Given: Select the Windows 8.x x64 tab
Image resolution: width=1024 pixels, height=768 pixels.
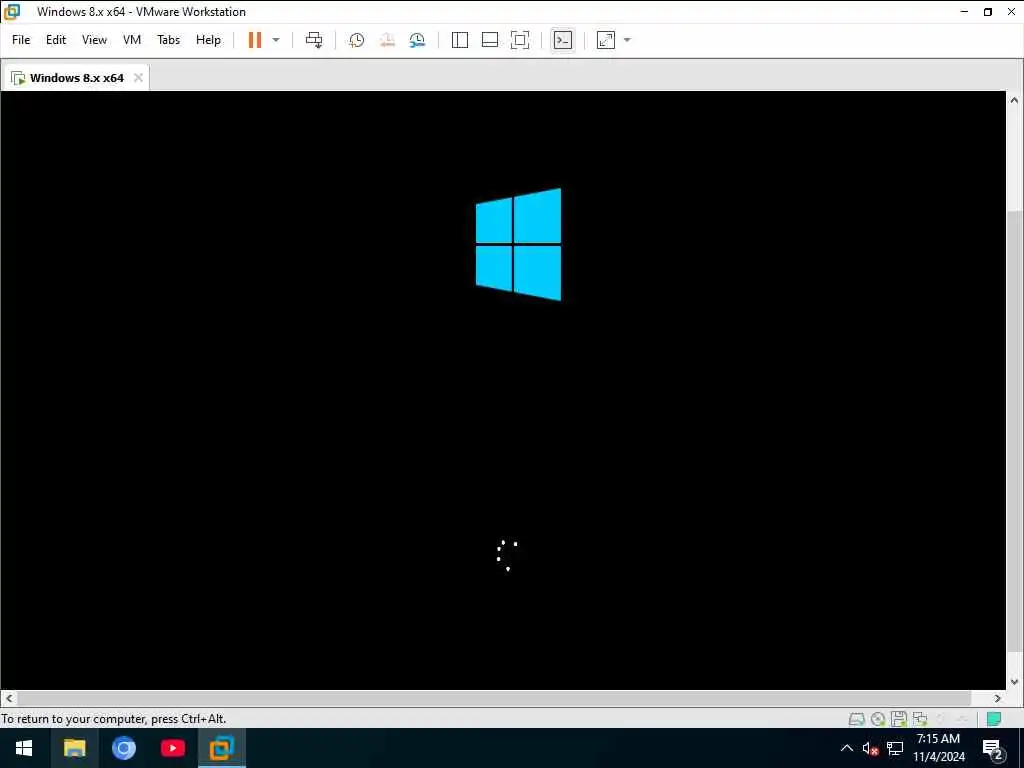Looking at the screenshot, I should (x=76, y=78).
